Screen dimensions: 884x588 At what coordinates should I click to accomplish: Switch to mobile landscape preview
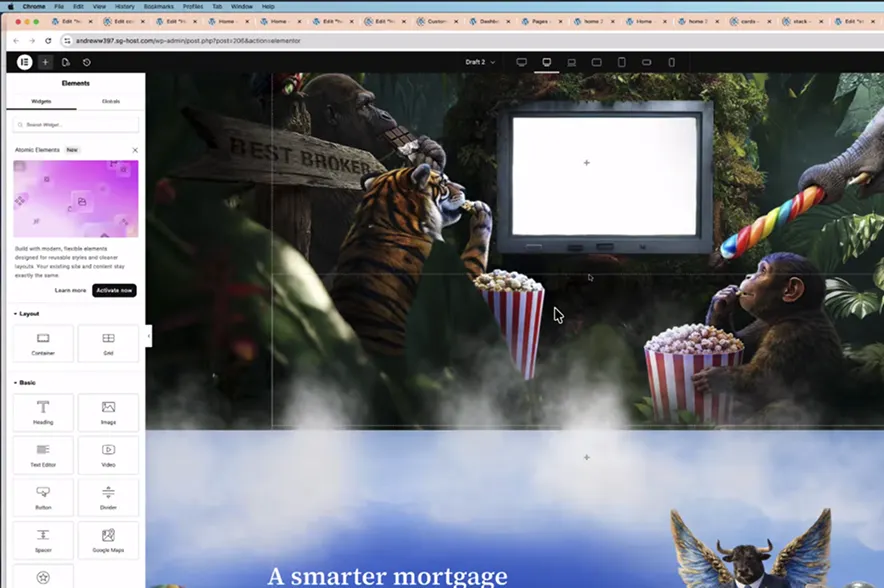pyautogui.click(x=646, y=62)
